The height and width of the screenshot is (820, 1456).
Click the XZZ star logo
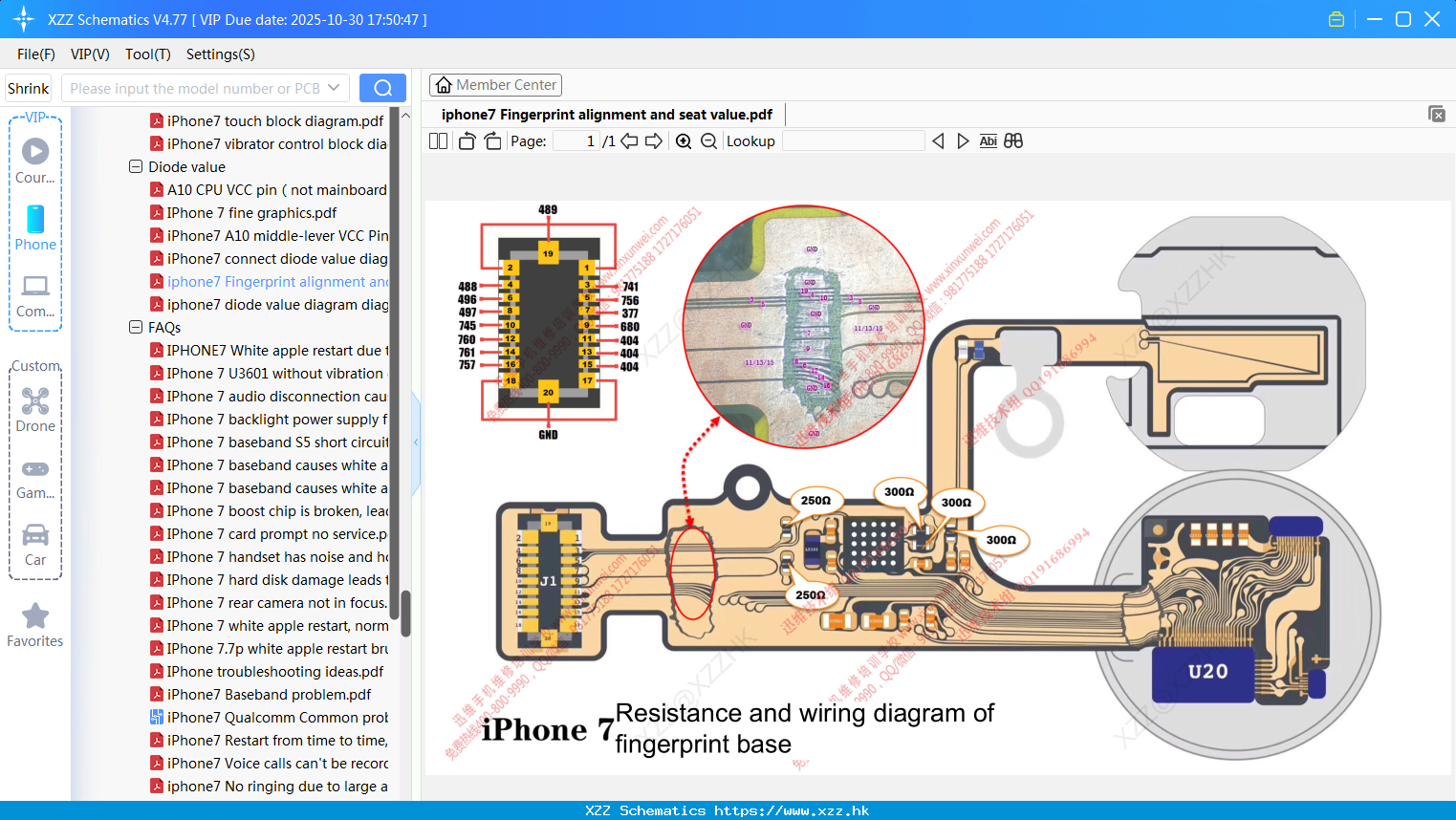(x=24, y=19)
